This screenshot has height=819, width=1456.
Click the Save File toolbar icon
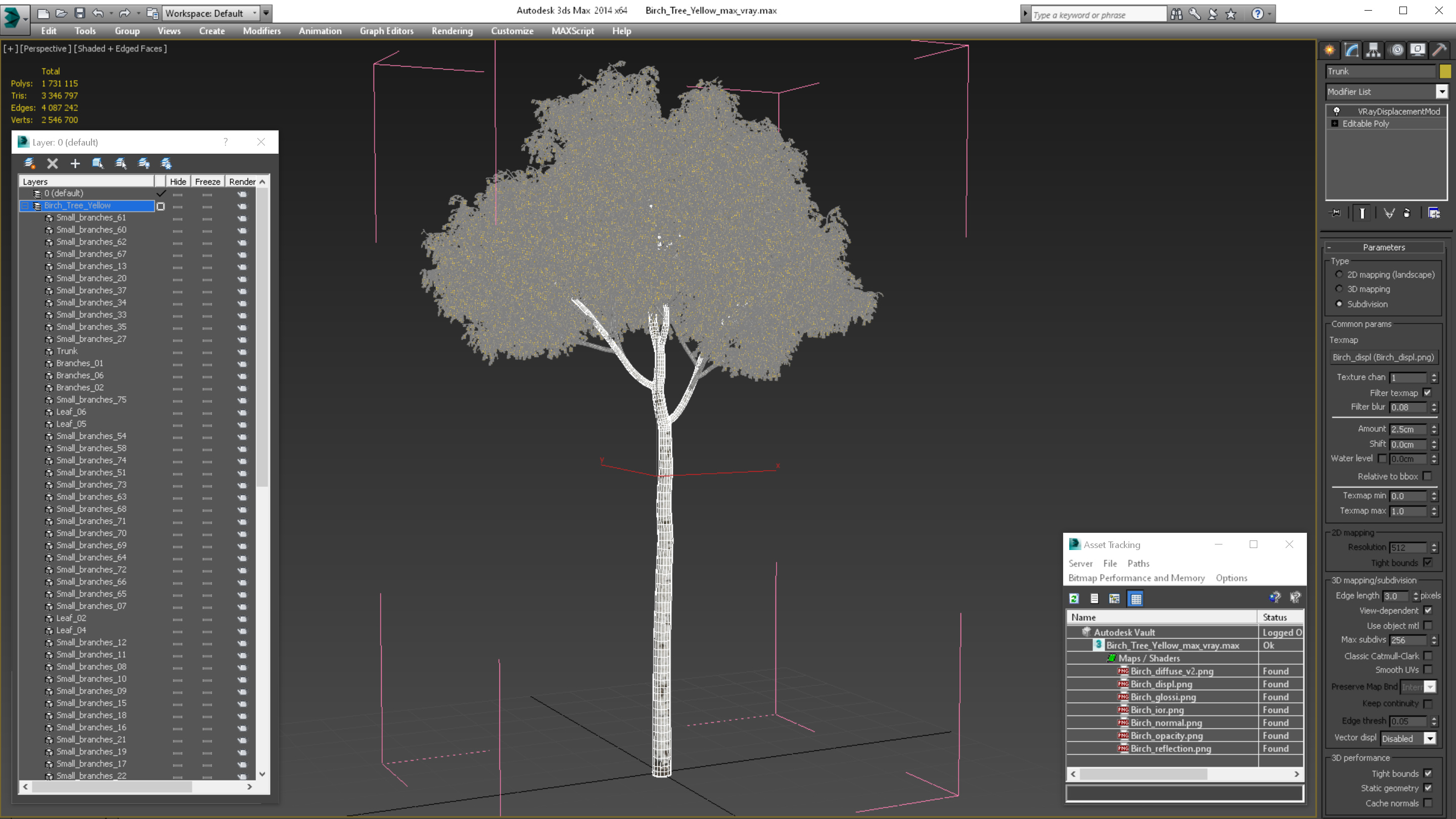click(x=80, y=13)
